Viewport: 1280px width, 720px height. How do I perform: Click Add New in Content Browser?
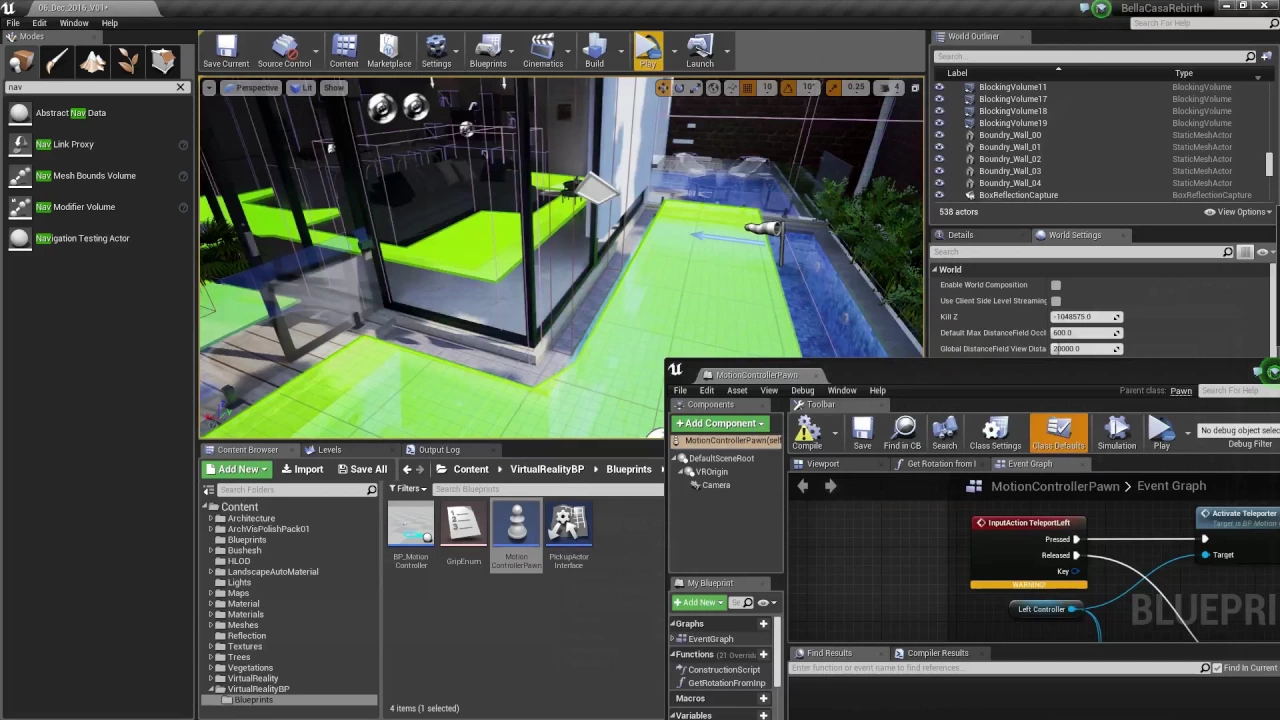tap(237, 469)
